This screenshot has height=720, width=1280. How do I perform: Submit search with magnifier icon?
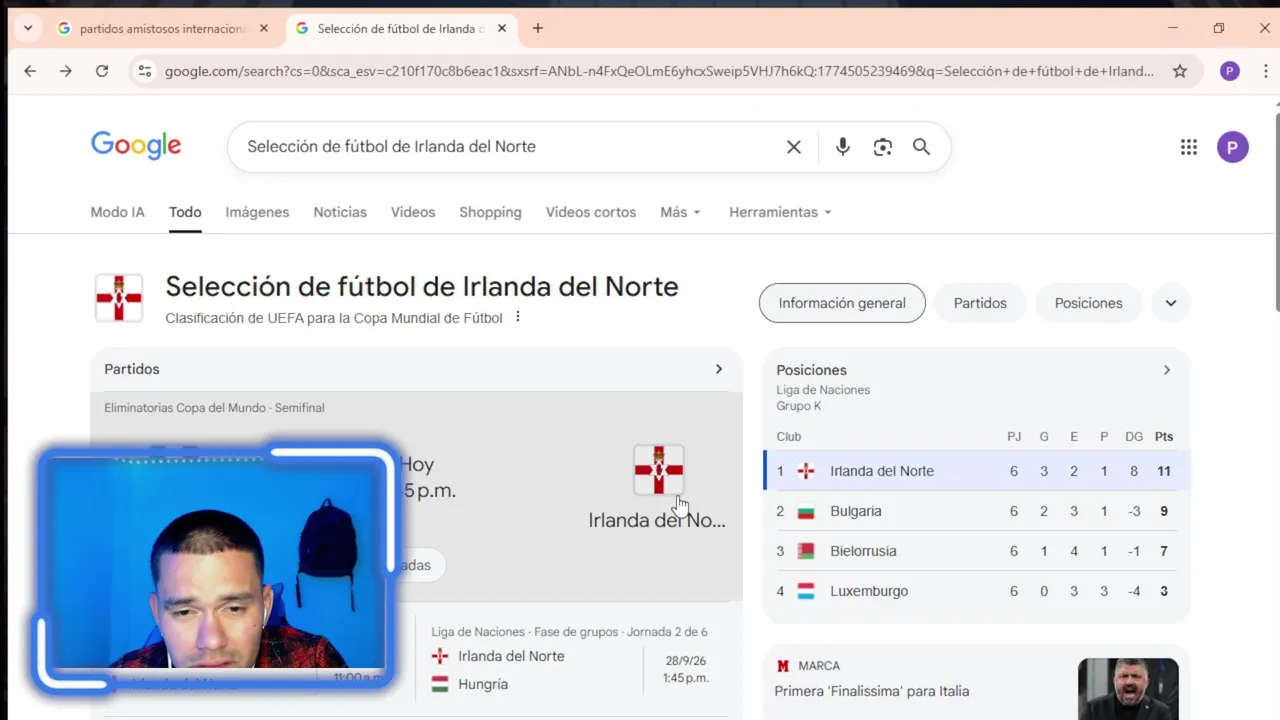coord(921,147)
